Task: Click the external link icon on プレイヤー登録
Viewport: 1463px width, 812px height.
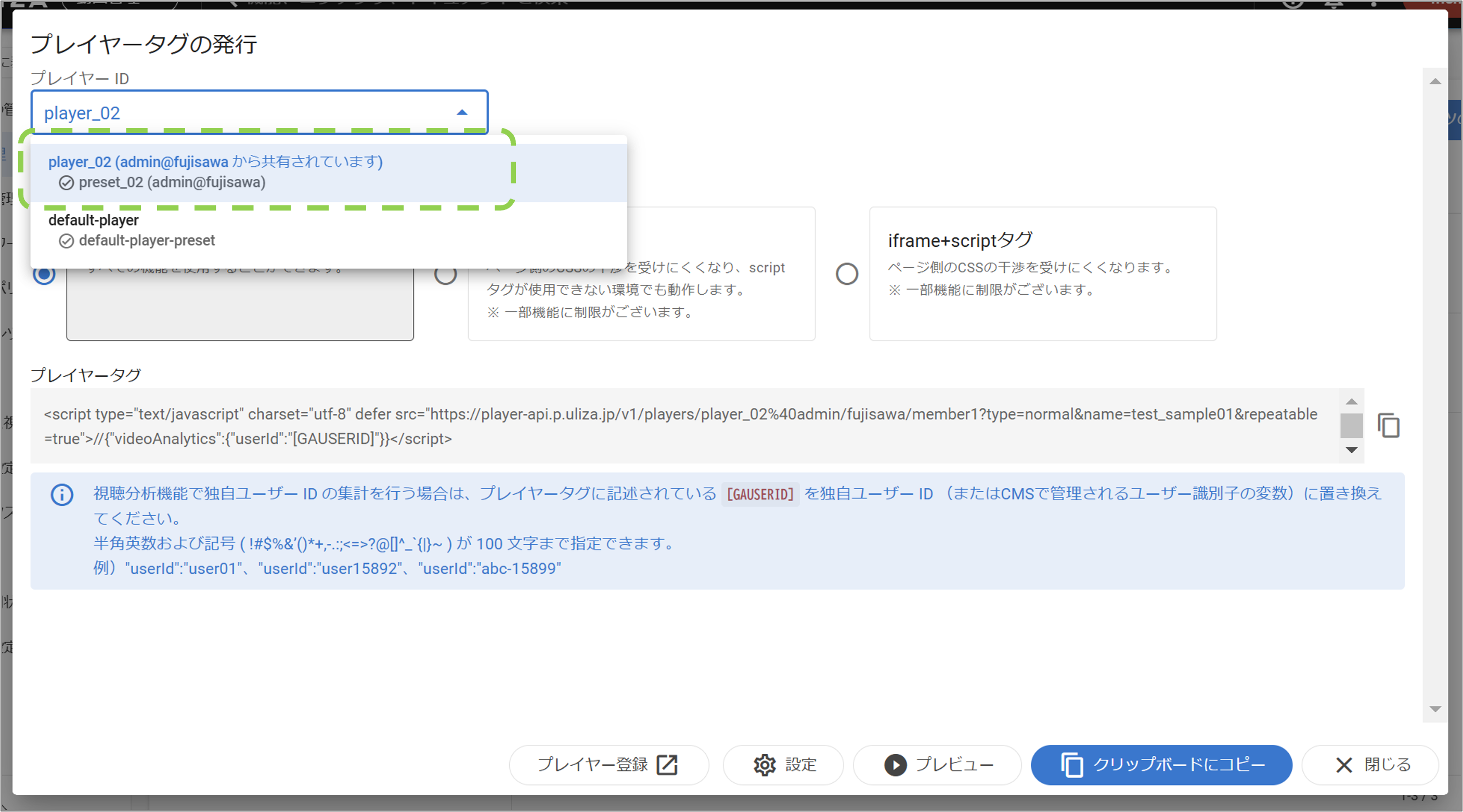Action: point(667,765)
